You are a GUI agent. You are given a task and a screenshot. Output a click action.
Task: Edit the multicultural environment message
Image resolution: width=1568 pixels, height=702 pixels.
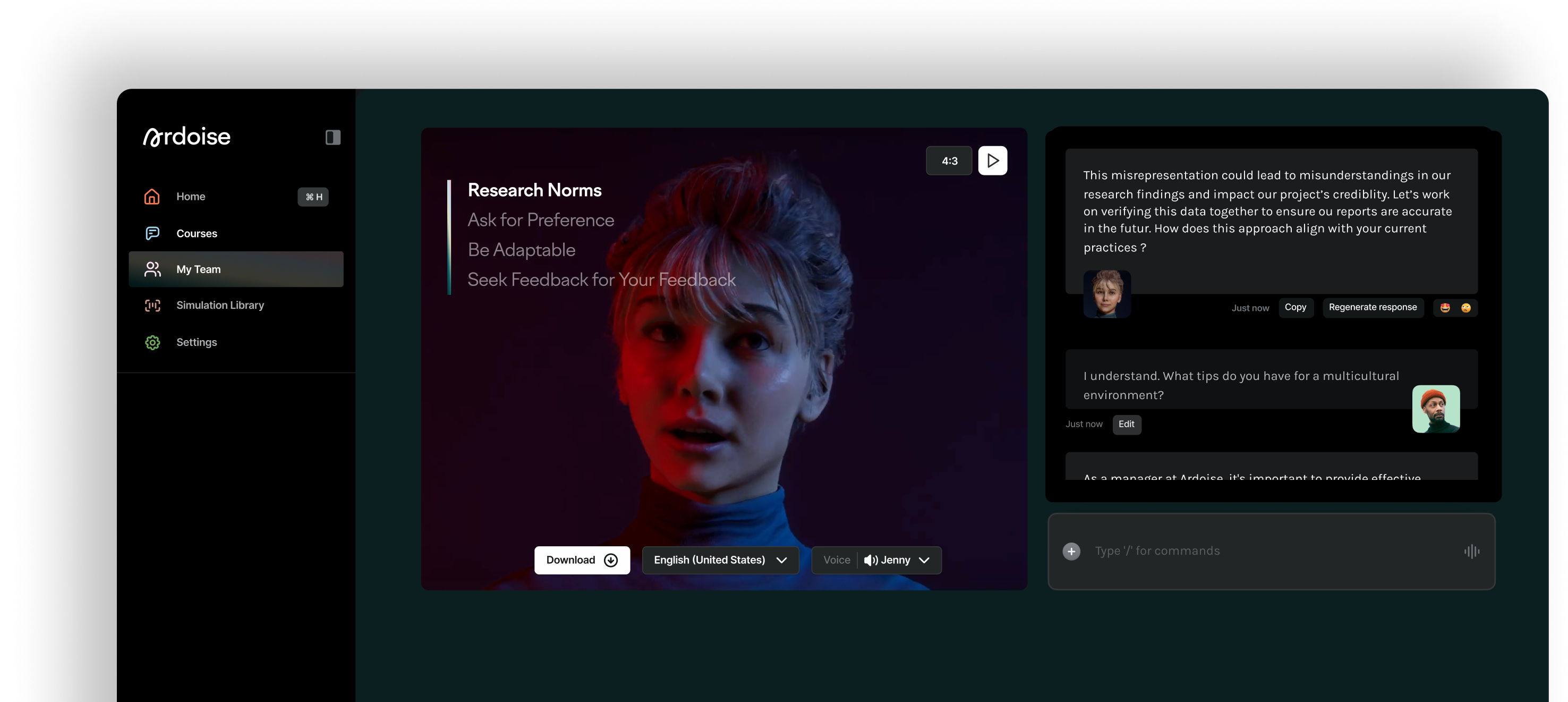pyautogui.click(x=1126, y=425)
